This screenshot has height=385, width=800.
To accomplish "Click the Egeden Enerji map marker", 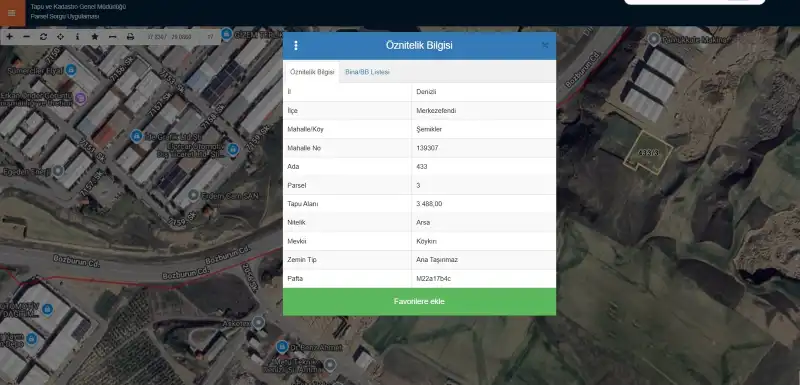I will 58,171.
